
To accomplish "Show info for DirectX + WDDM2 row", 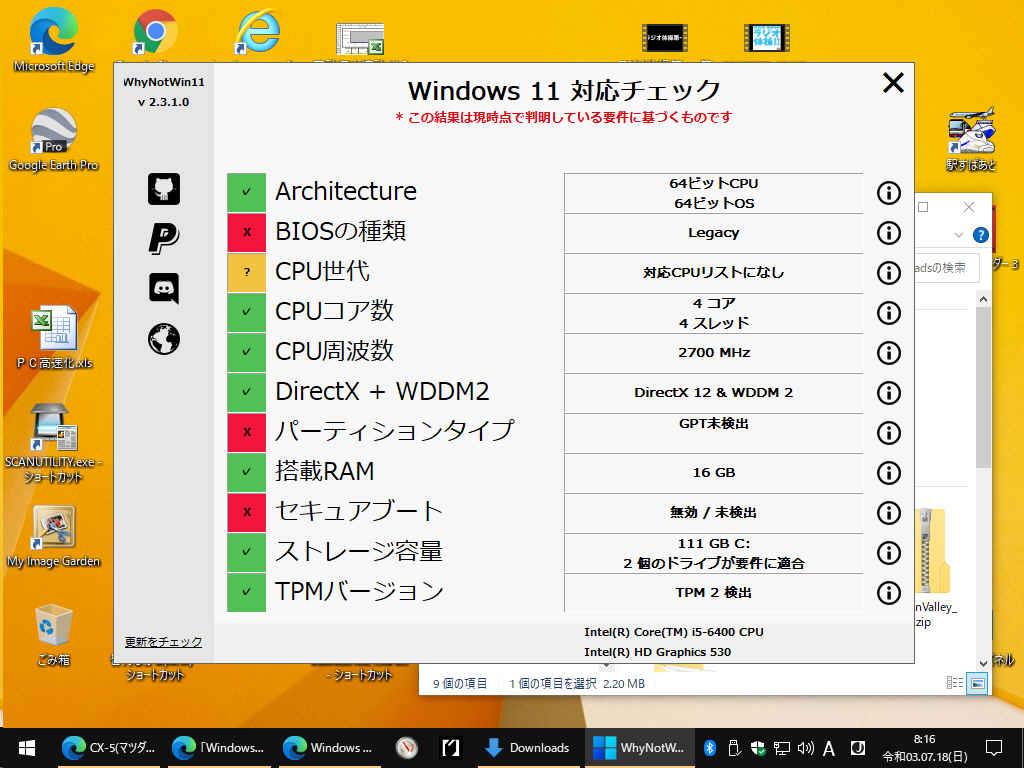I will pos(888,392).
